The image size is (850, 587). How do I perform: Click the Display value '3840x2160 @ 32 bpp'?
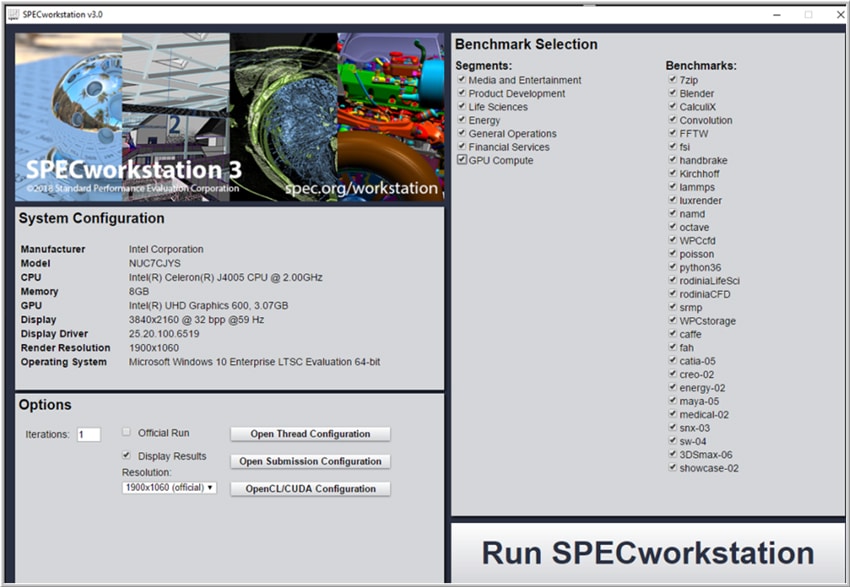(177, 319)
